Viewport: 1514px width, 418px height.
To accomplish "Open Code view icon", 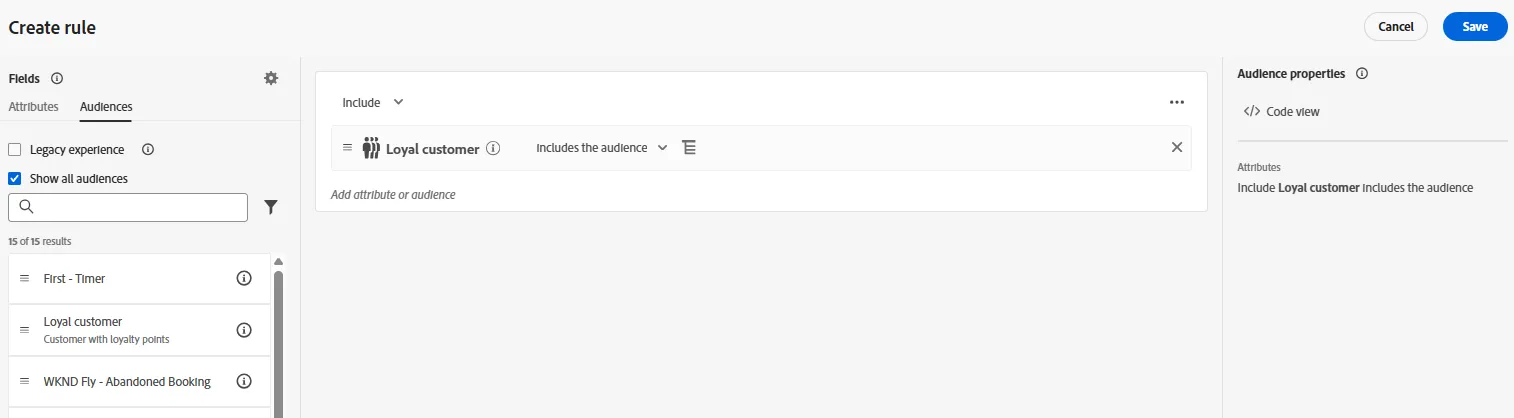I will point(1251,111).
